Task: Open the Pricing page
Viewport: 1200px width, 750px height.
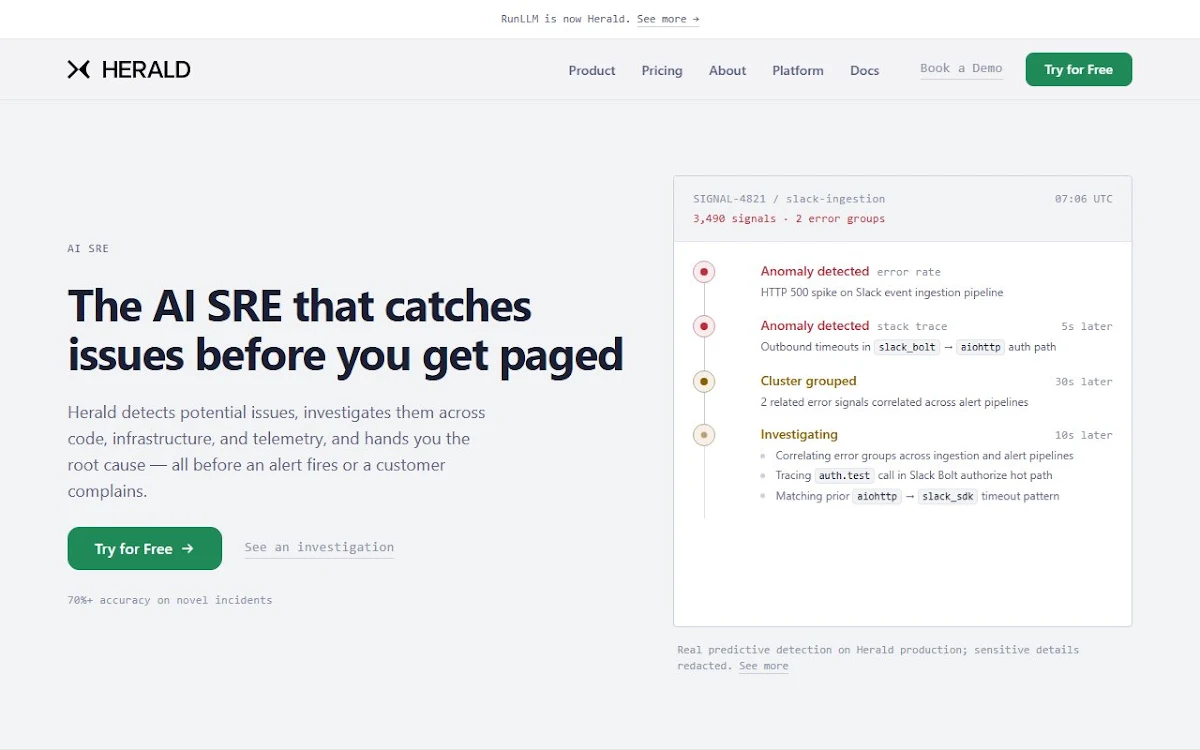Action: click(x=662, y=70)
